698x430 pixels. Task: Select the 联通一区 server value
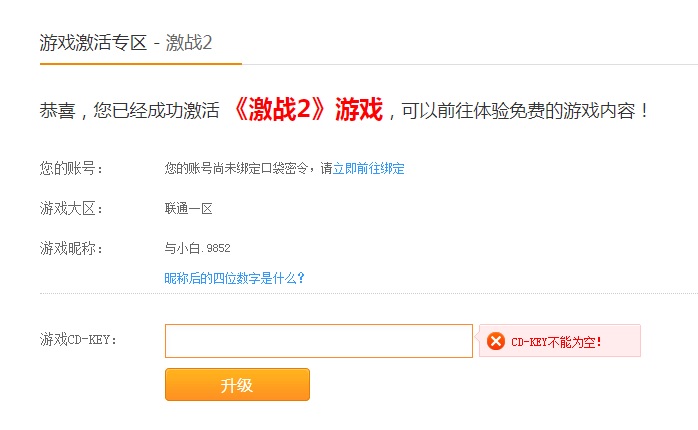pos(189,209)
